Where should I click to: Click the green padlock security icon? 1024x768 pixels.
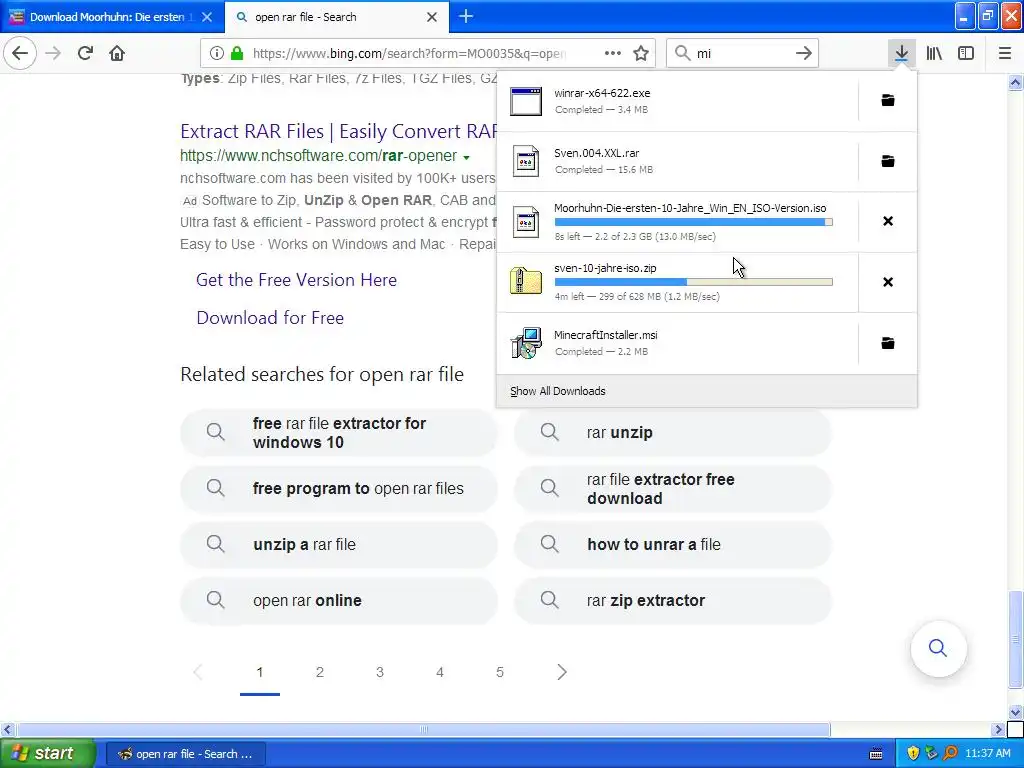(x=237, y=53)
